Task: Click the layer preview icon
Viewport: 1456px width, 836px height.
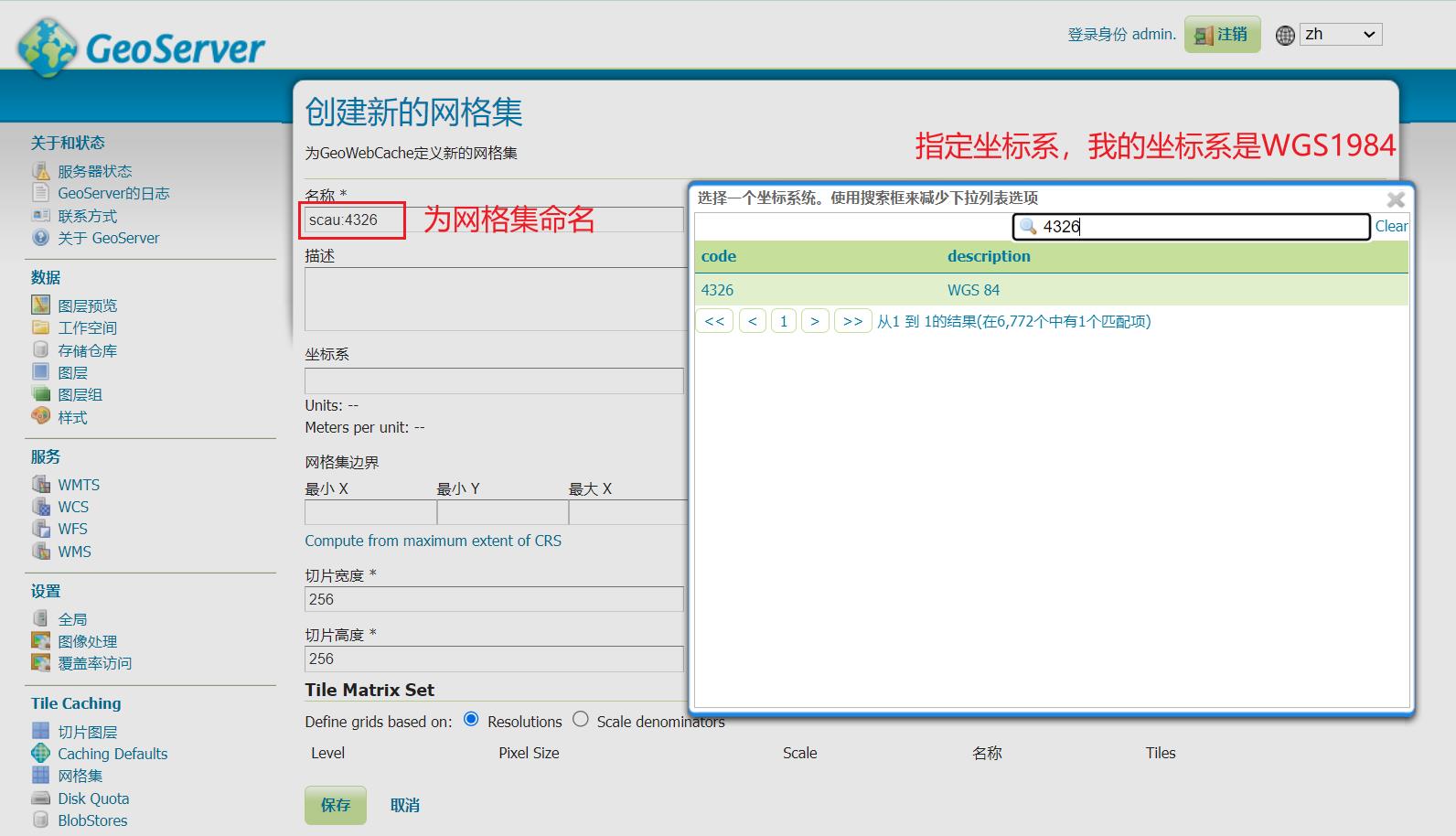Action: pos(41,305)
